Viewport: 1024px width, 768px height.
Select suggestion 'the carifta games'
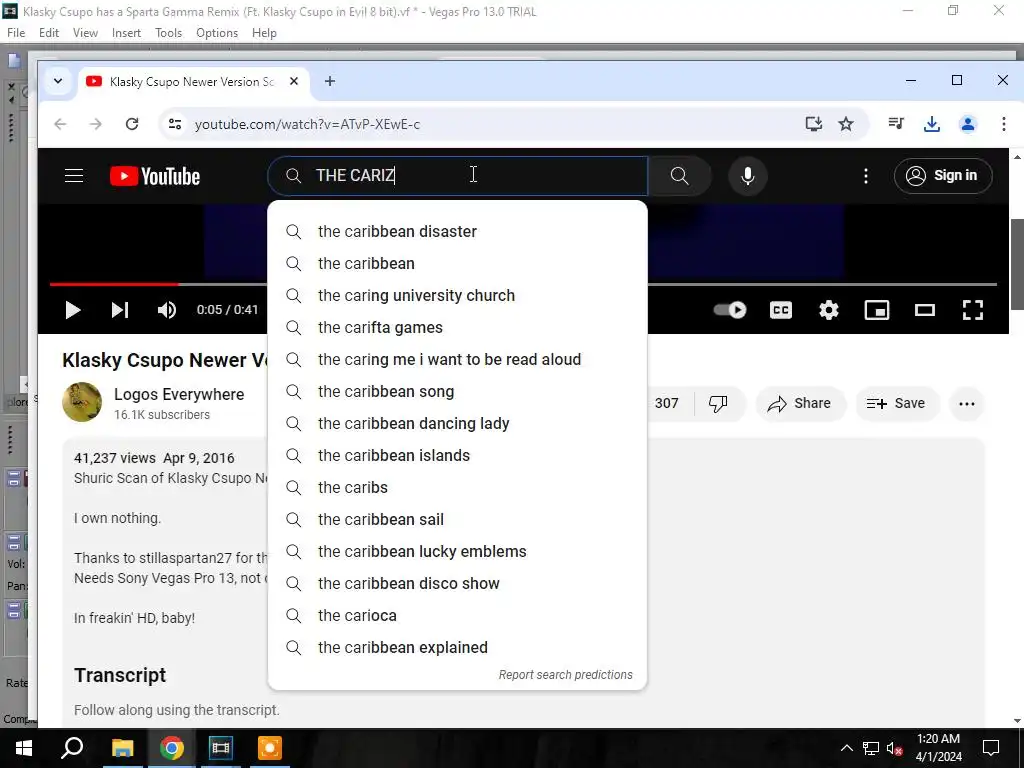click(457, 328)
